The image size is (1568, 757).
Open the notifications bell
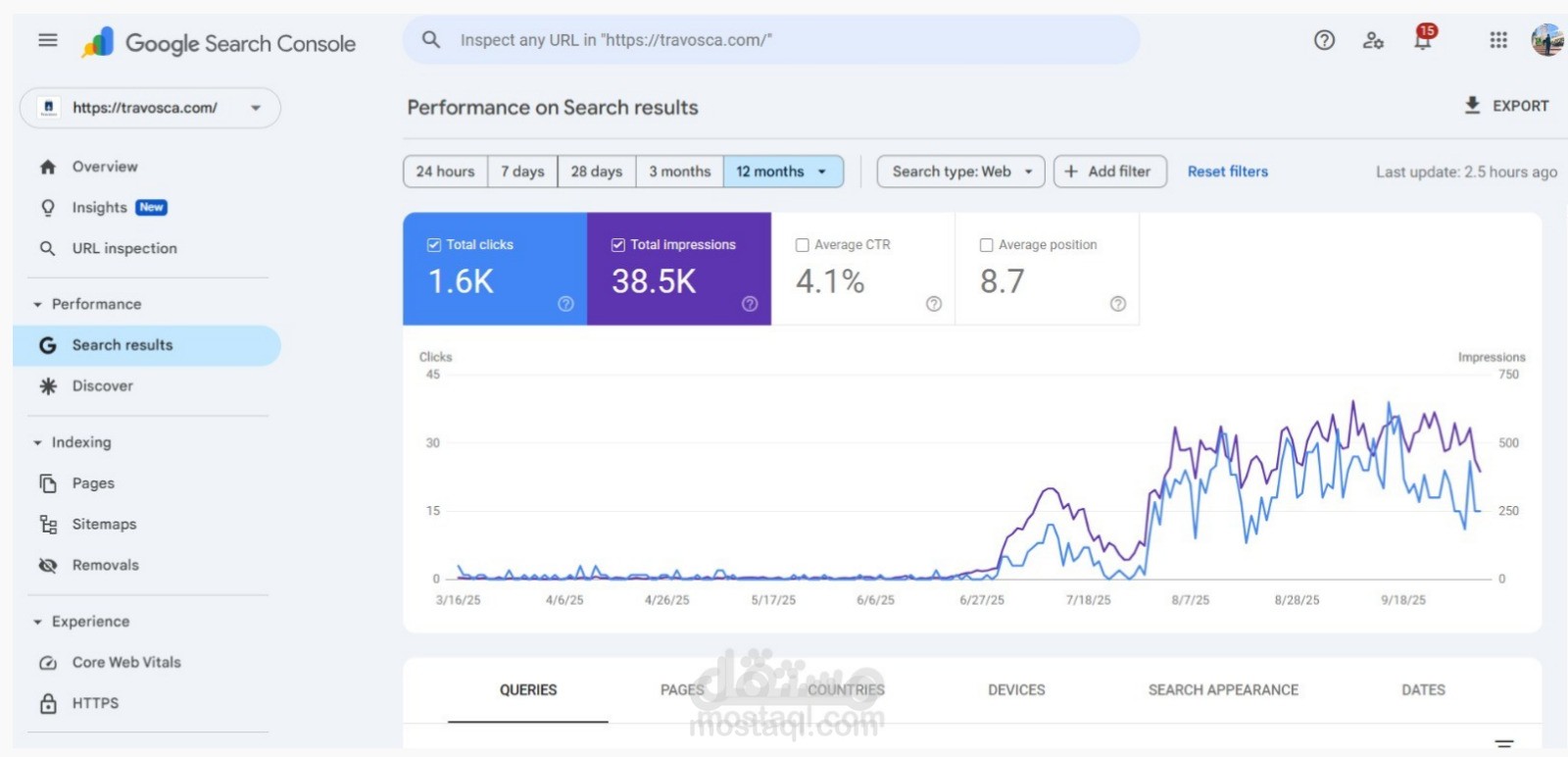[1422, 40]
